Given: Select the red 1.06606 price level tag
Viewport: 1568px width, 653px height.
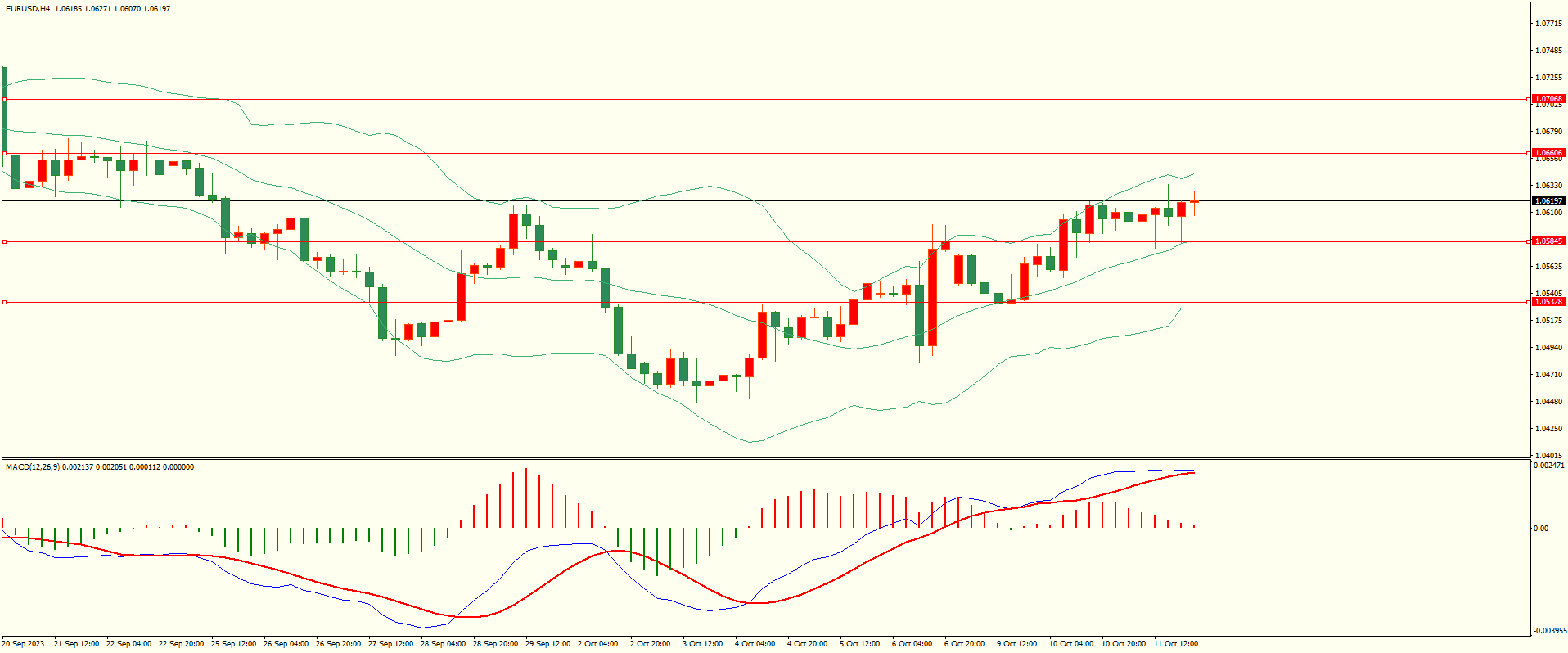Looking at the screenshot, I should [x=1548, y=153].
